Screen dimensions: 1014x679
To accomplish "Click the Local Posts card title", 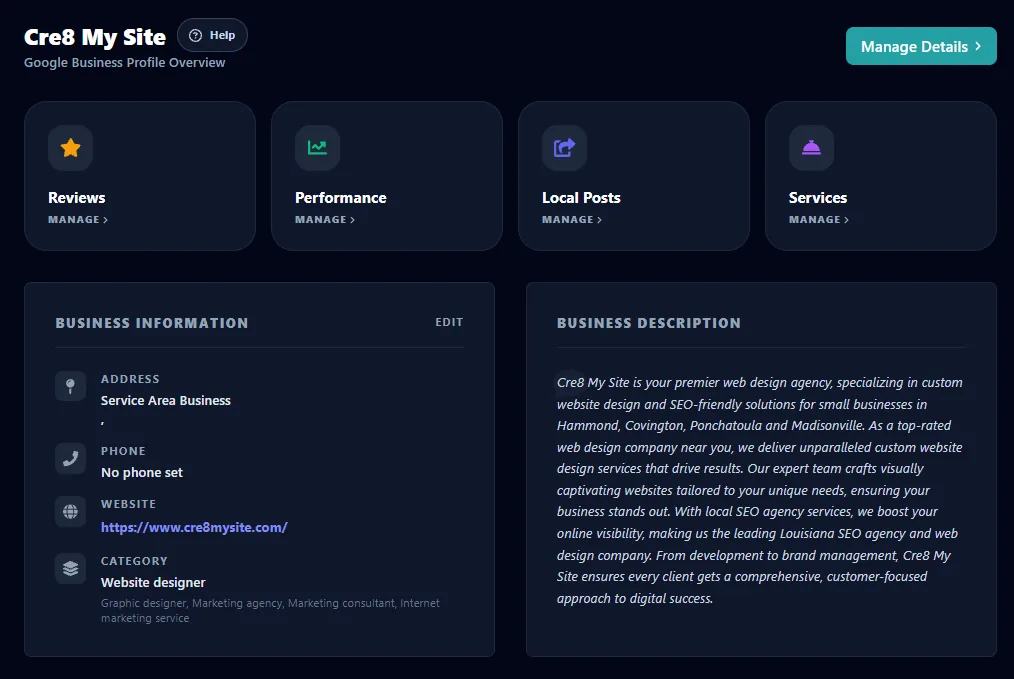I will click(581, 198).
